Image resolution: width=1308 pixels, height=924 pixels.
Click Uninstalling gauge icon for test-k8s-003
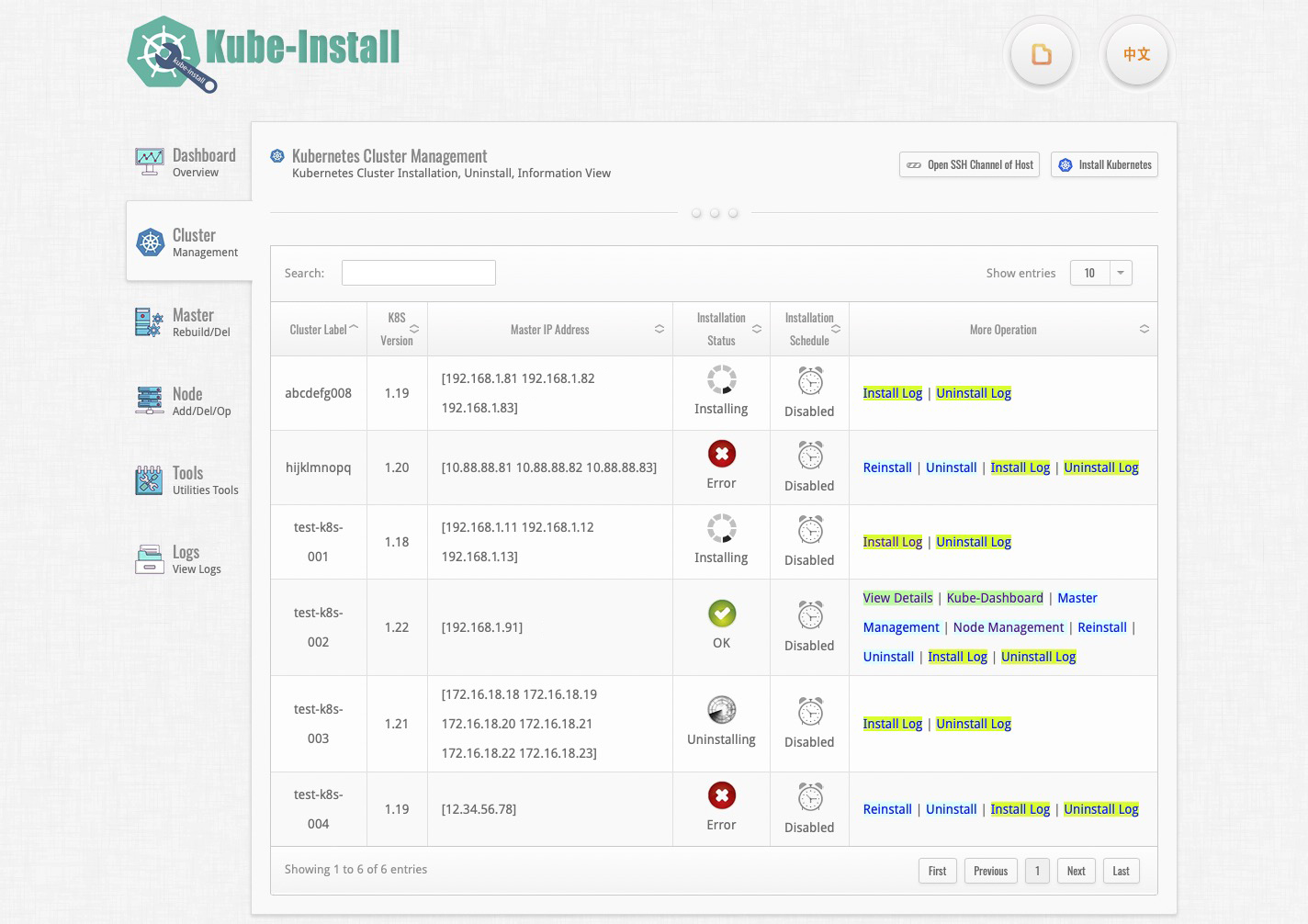722,710
